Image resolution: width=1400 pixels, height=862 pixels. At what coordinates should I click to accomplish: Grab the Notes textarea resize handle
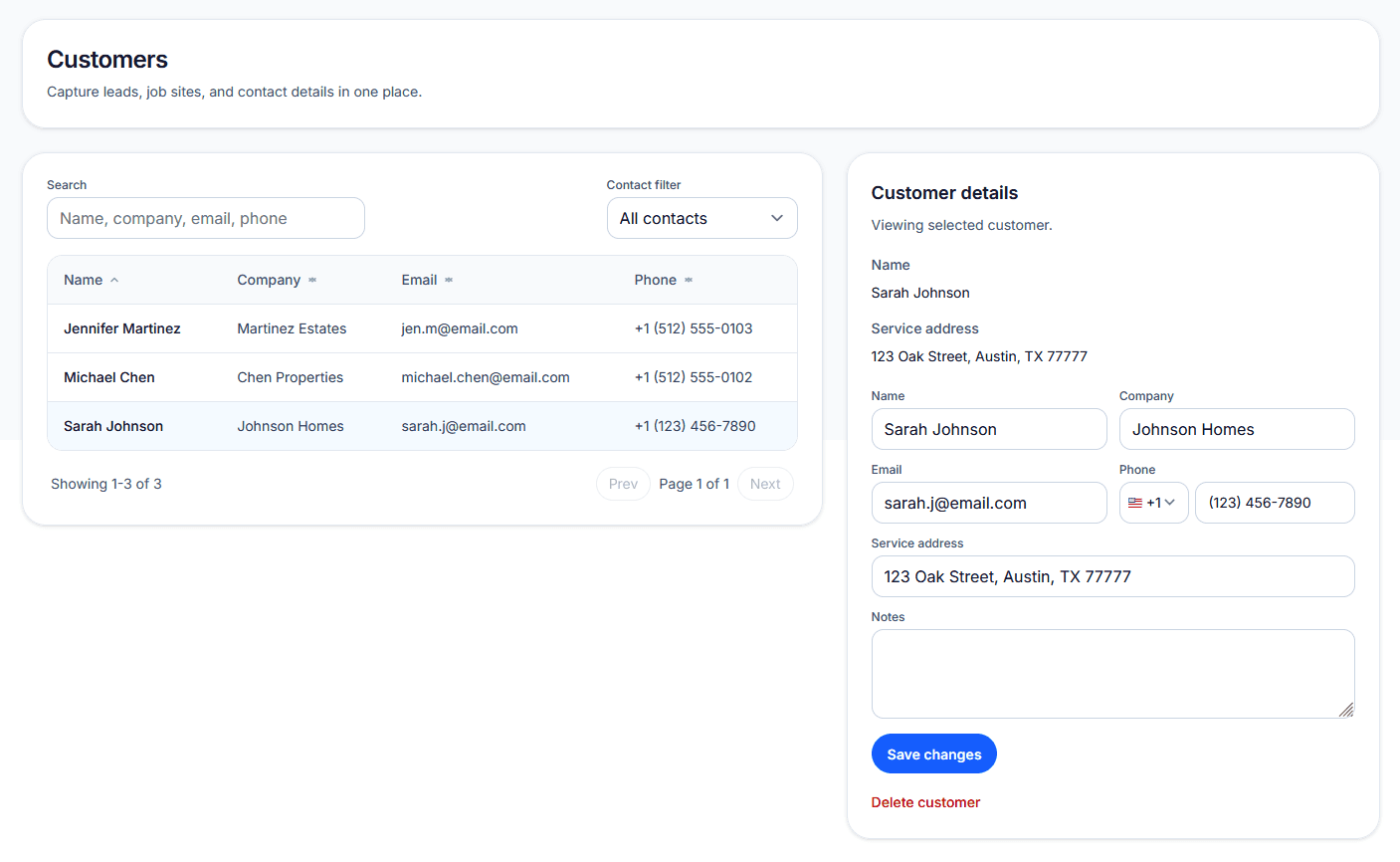coord(1346,710)
